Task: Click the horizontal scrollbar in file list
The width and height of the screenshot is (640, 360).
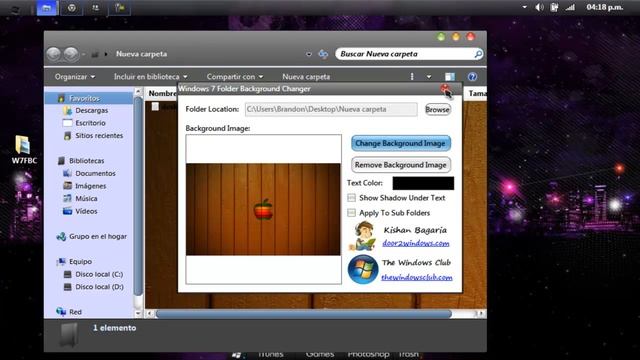Action: pos(304,314)
